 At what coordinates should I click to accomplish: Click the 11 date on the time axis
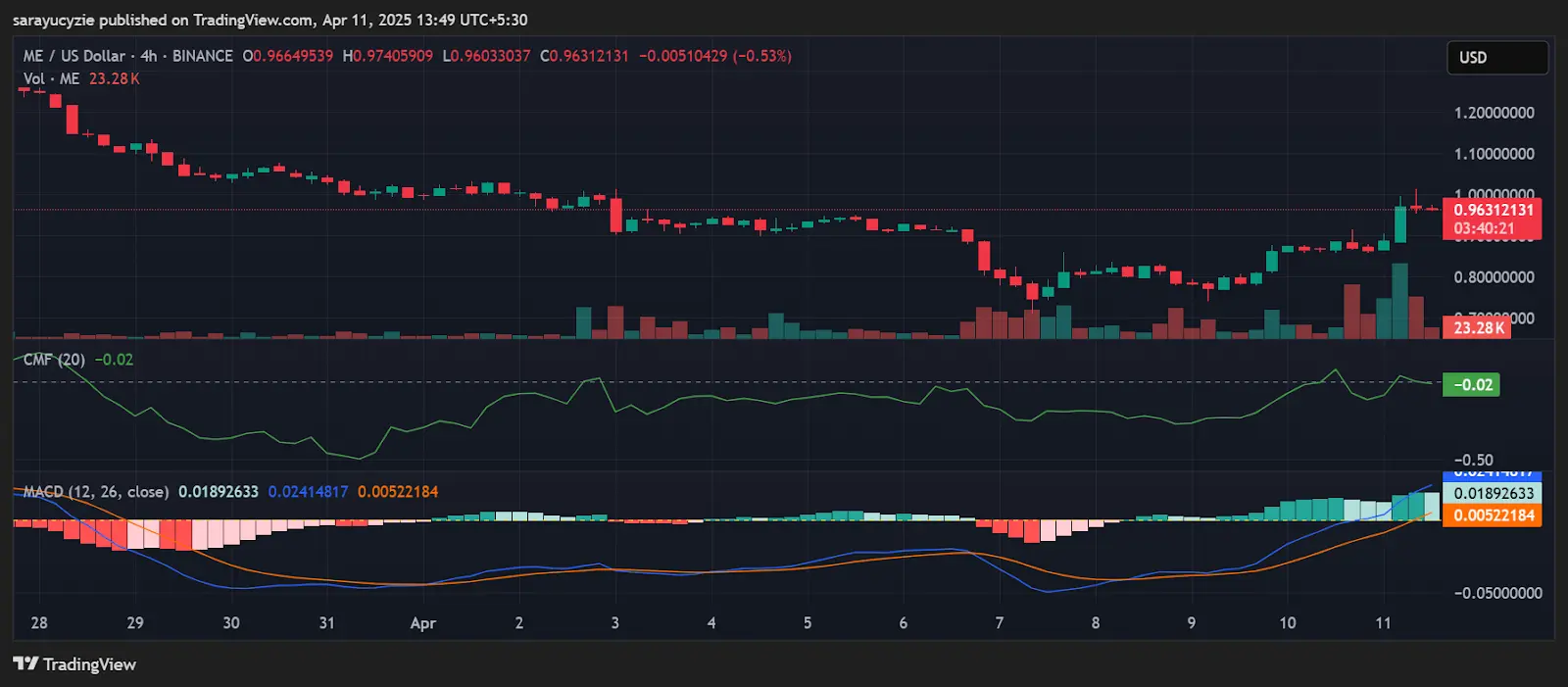1383,623
